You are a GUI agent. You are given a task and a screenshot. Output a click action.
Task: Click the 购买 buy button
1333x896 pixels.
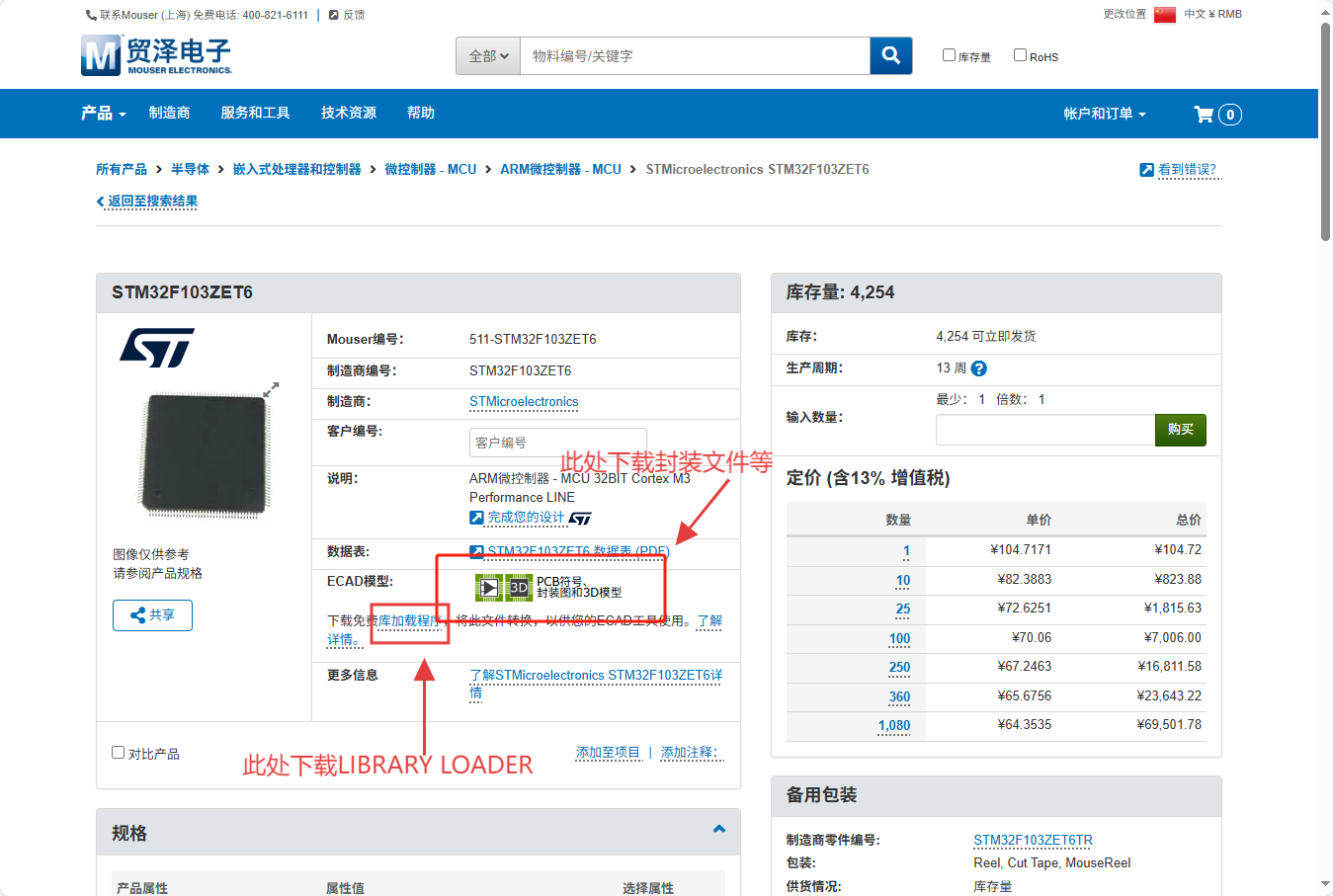[x=1181, y=430]
